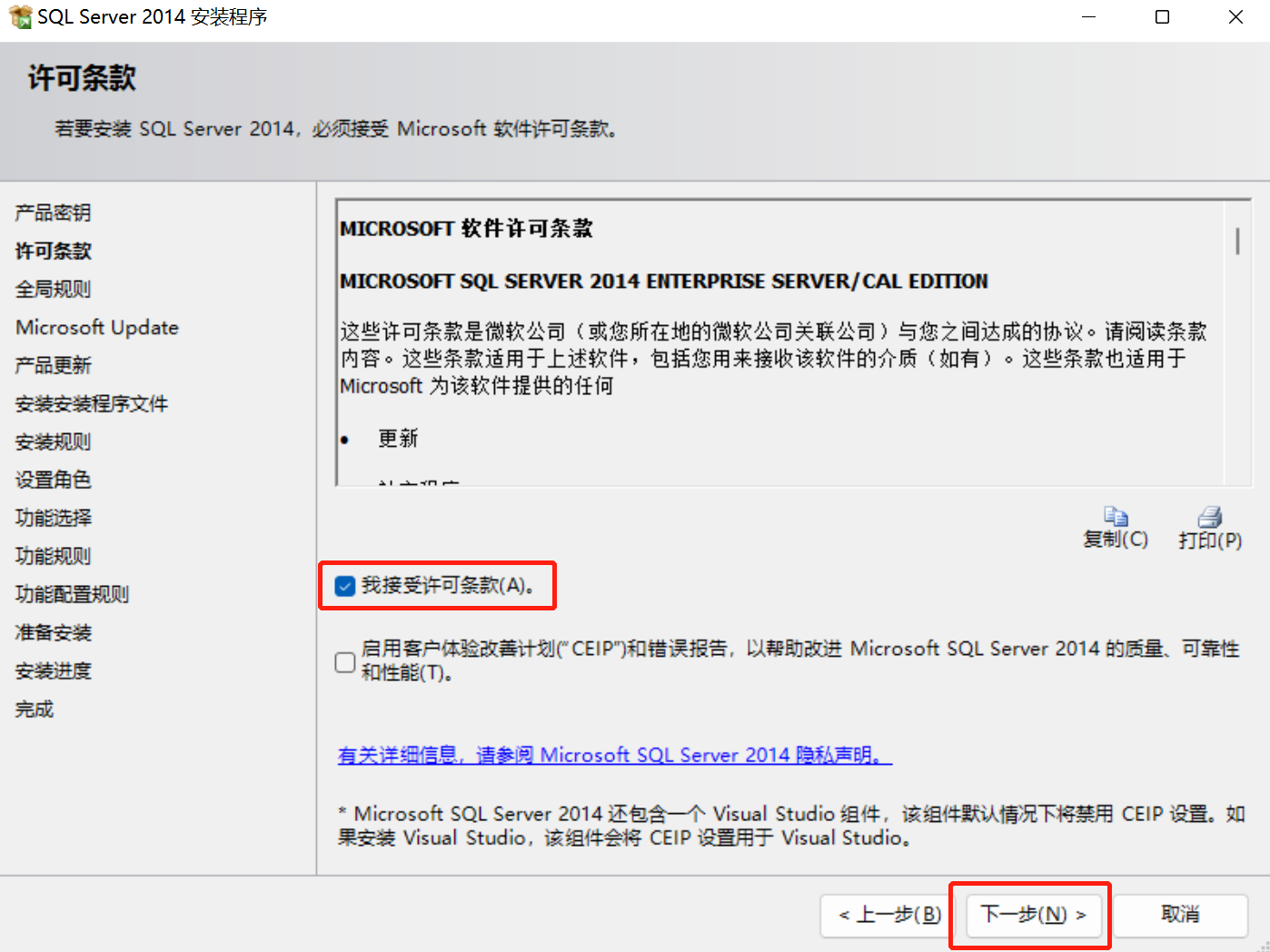Select Microsoft Update step in sidebar
1270x952 pixels.
[x=97, y=327]
